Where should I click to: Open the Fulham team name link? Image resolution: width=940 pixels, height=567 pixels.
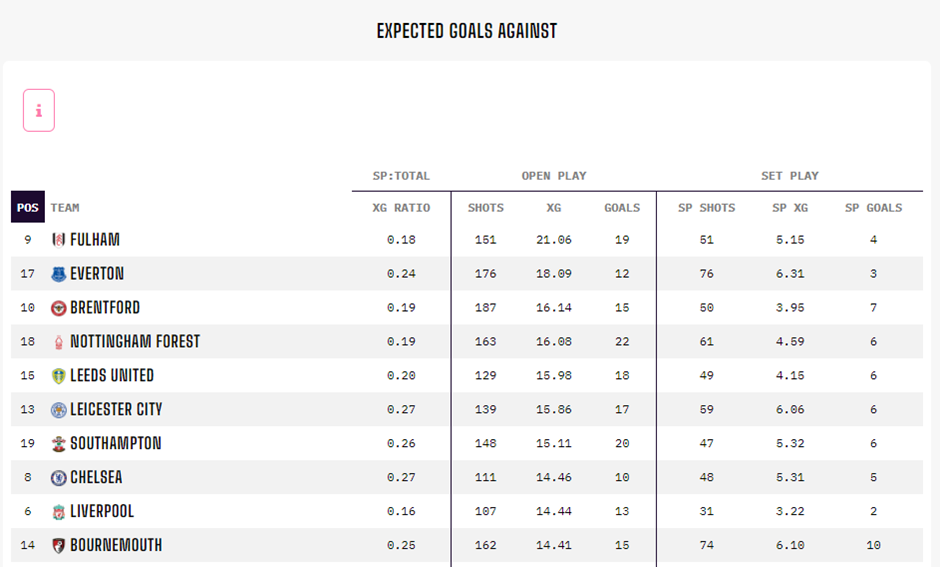coord(95,240)
